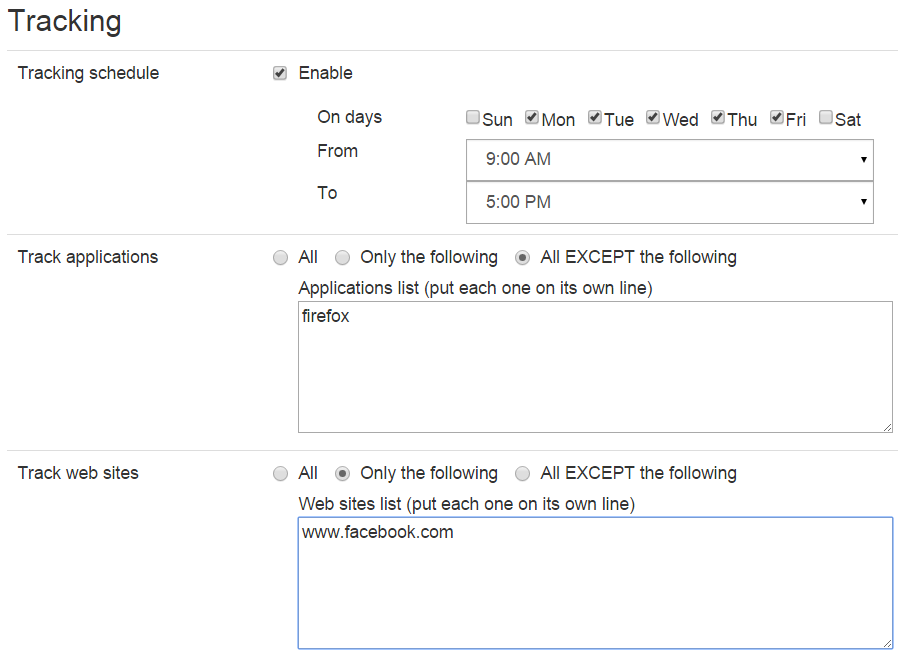
Task: Check the Sun day checkbox
Action: [473, 118]
